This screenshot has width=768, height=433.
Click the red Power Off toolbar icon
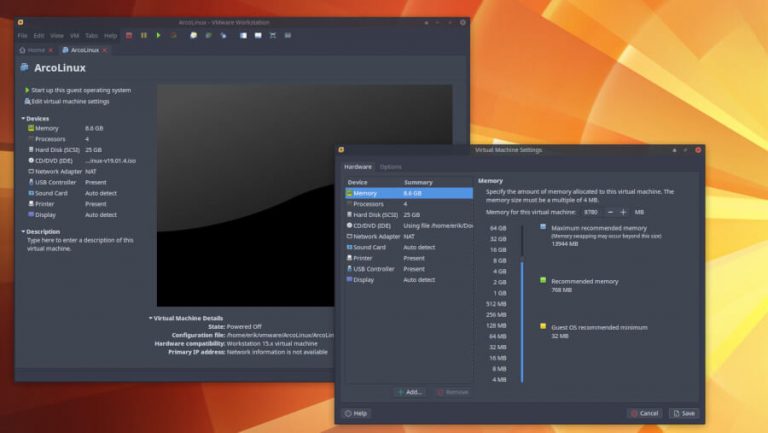(129, 35)
